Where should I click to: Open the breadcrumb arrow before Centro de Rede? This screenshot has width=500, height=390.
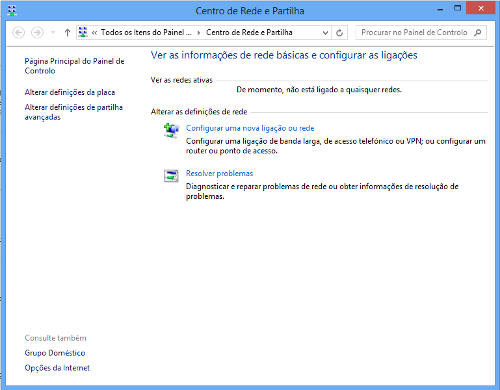pos(199,32)
